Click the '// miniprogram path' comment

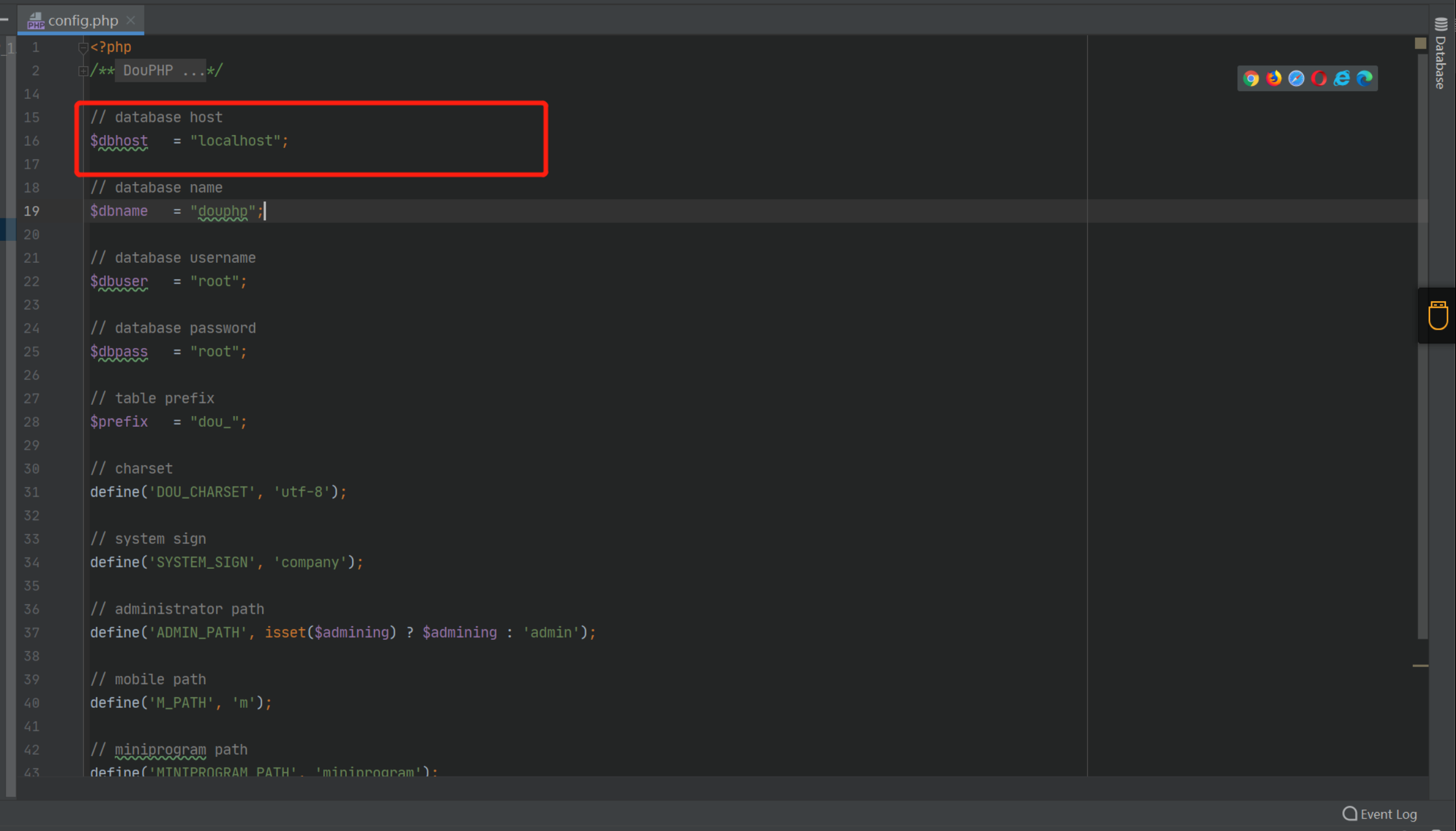pyautogui.click(x=169, y=750)
